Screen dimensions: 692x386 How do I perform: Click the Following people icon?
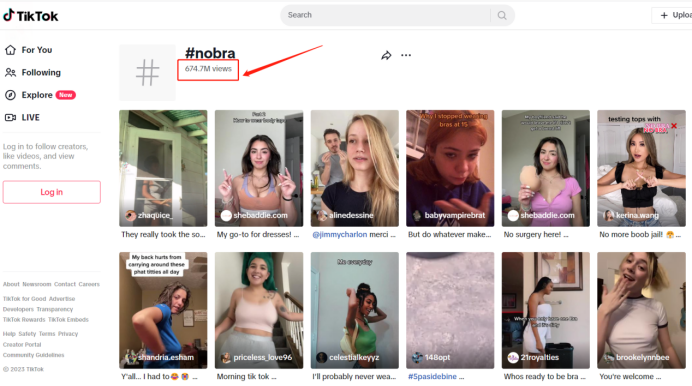[x=10, y=72]
